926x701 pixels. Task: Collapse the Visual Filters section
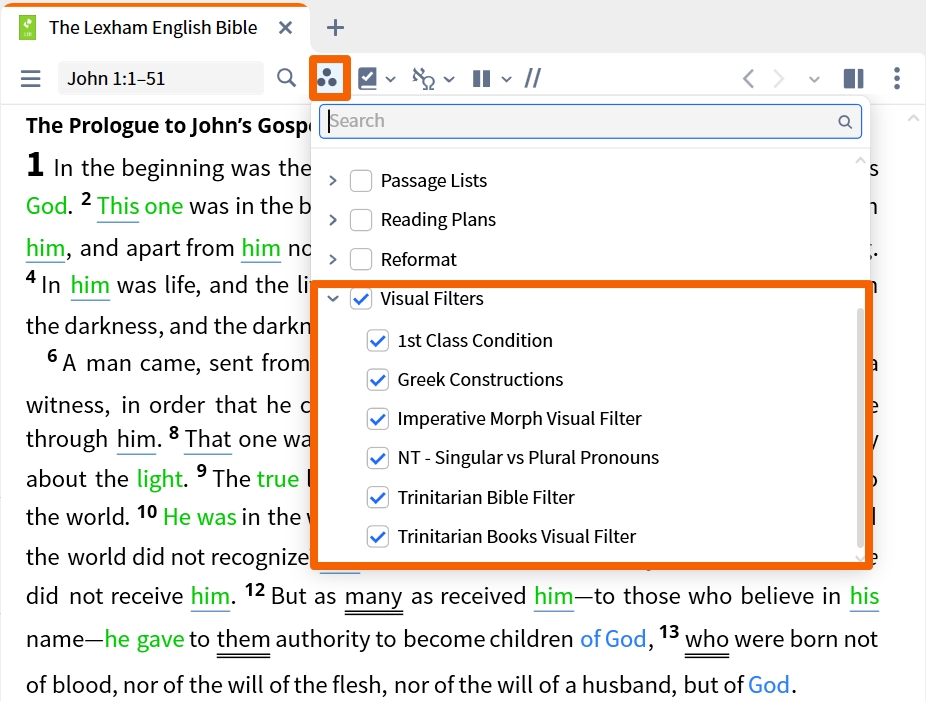[333, 299]
